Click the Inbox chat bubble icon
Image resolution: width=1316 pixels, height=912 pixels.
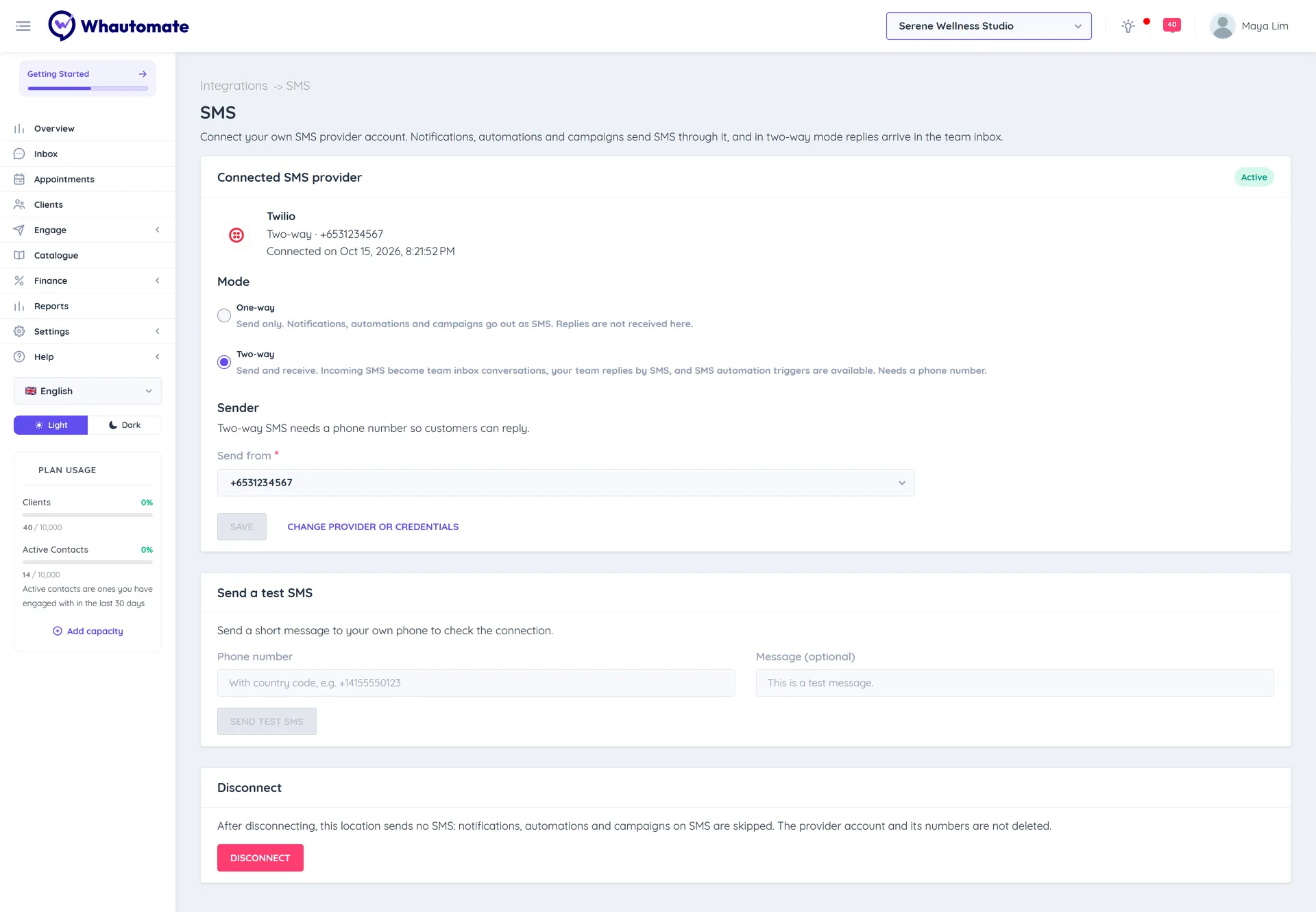(x=19, y=154)
